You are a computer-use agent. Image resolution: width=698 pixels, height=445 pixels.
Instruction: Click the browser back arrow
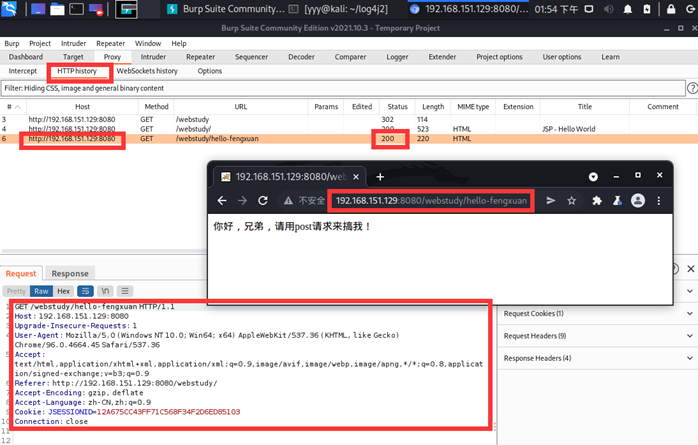222,201
